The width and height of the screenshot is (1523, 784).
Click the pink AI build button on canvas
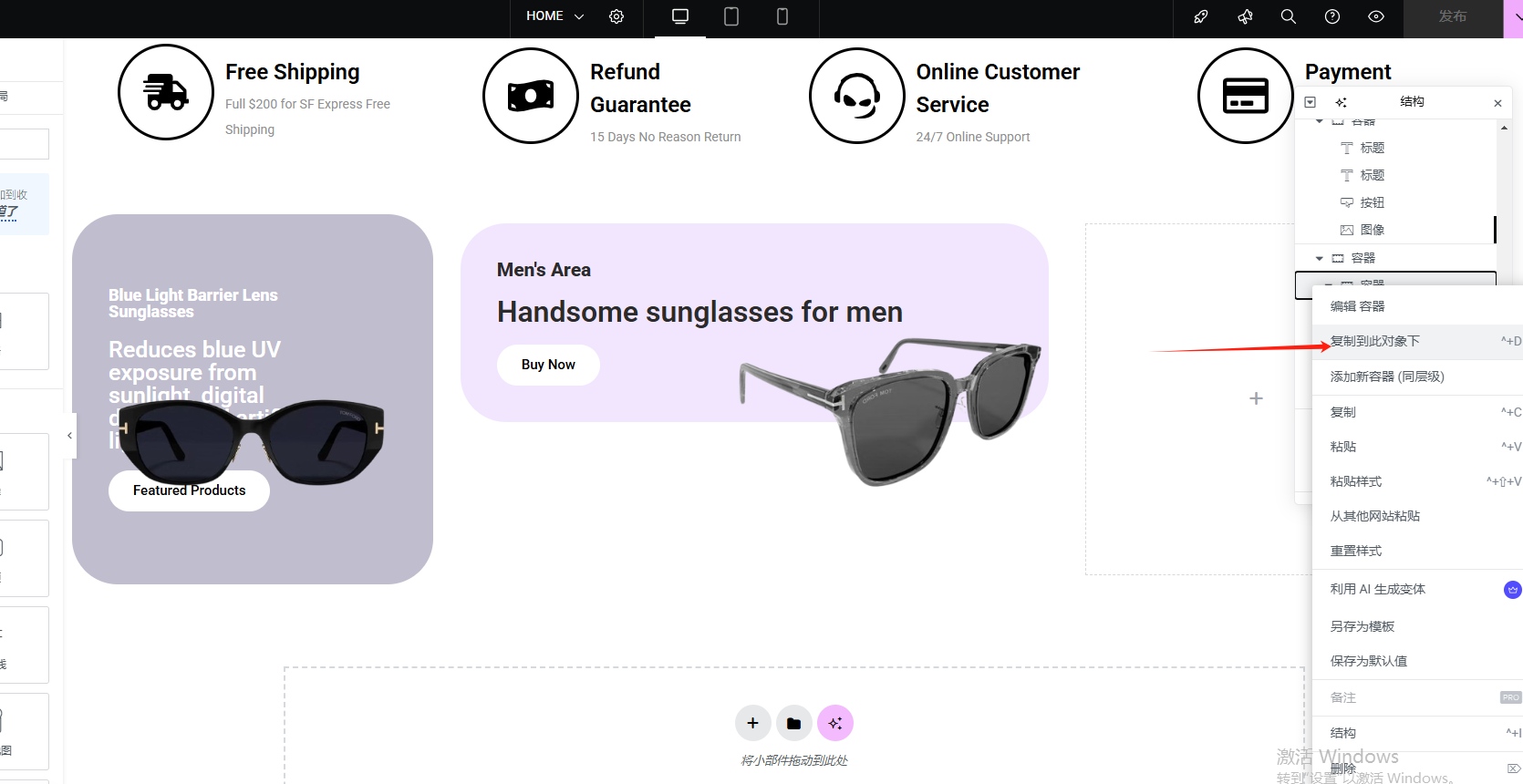coord(834,723)
